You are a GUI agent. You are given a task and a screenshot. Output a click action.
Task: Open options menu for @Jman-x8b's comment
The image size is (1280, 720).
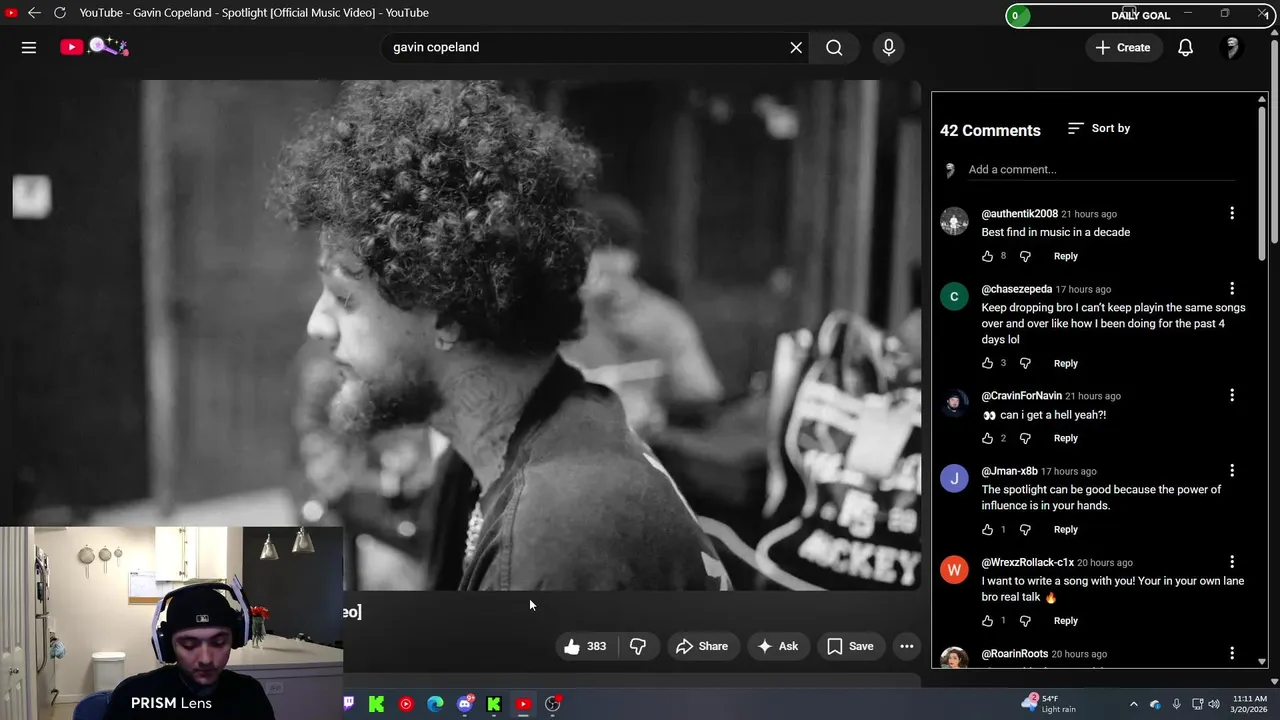(1232, 470)
